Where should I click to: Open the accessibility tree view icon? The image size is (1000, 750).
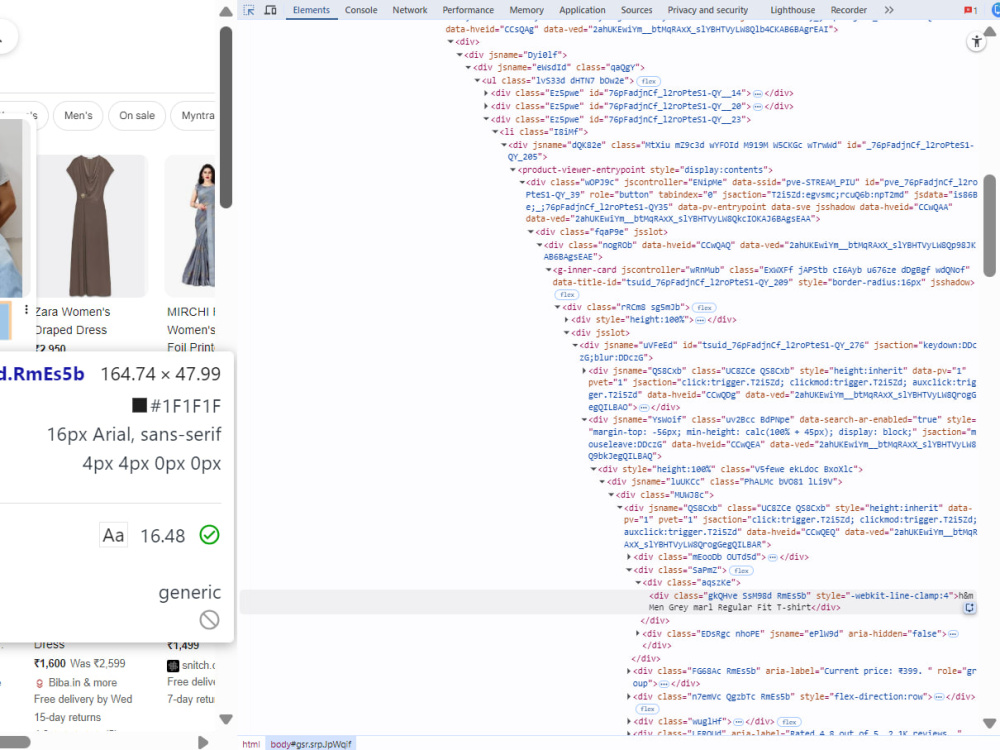[x=976, y=42]
